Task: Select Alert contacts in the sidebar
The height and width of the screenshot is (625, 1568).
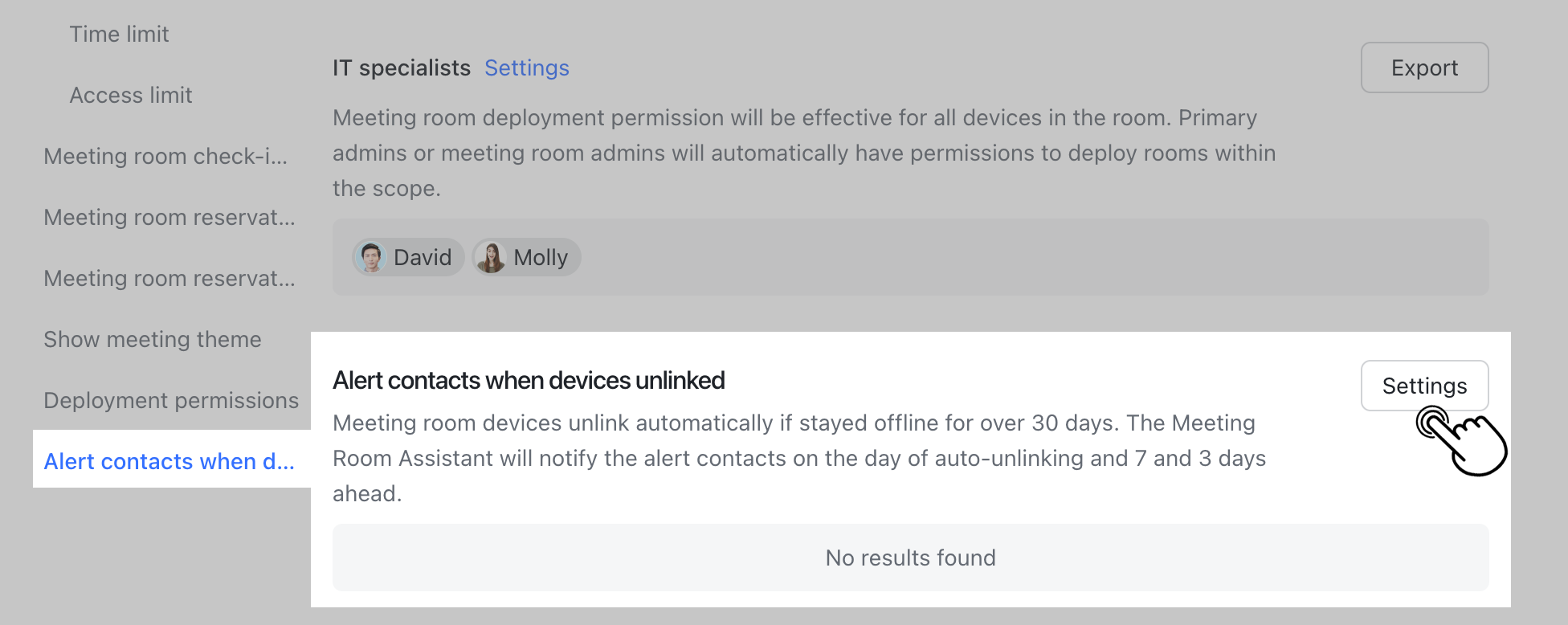Action: click(x=169, y=461)
